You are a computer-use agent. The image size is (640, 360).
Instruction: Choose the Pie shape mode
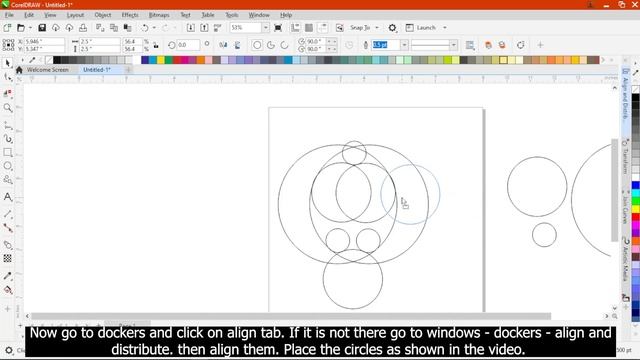(x=271, y=45)
